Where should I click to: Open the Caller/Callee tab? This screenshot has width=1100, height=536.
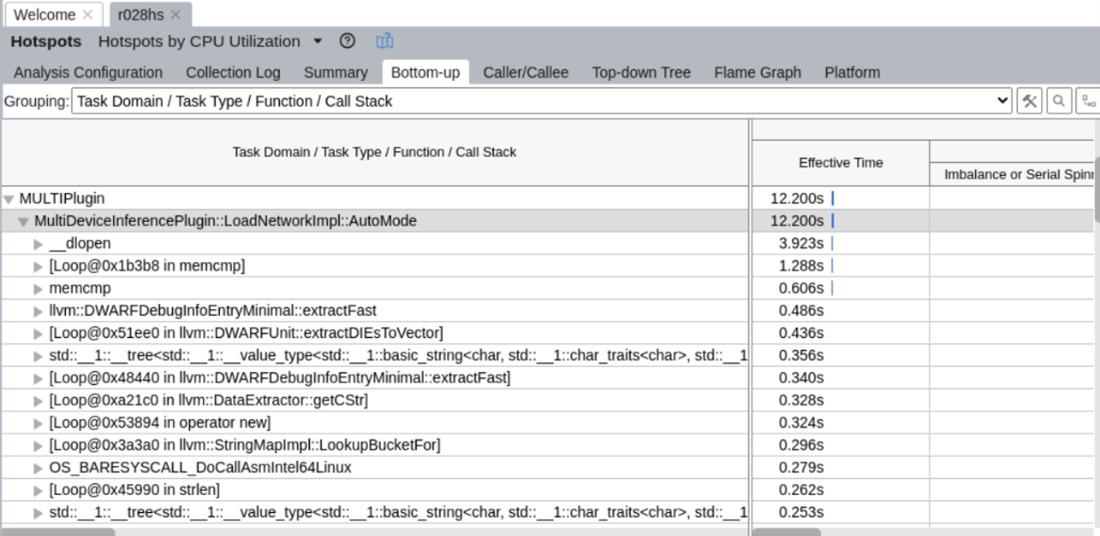coord(525,72)
